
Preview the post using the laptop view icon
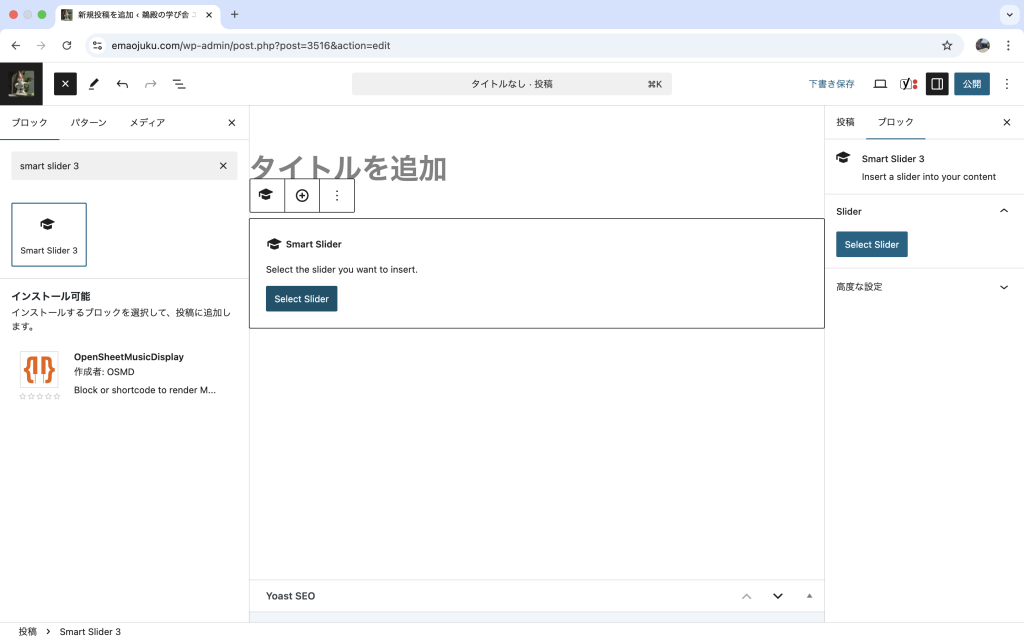880,84
